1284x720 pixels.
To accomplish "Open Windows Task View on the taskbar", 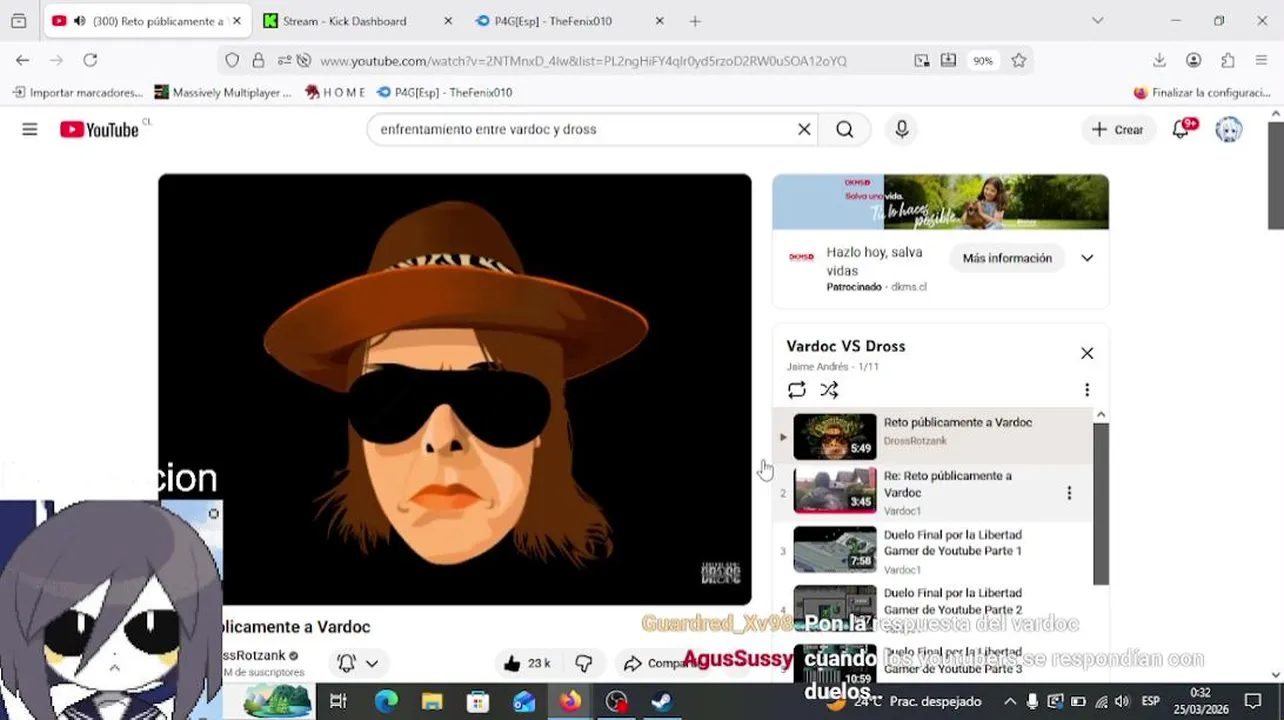I will pyautogui.click(x=338, y=701).
